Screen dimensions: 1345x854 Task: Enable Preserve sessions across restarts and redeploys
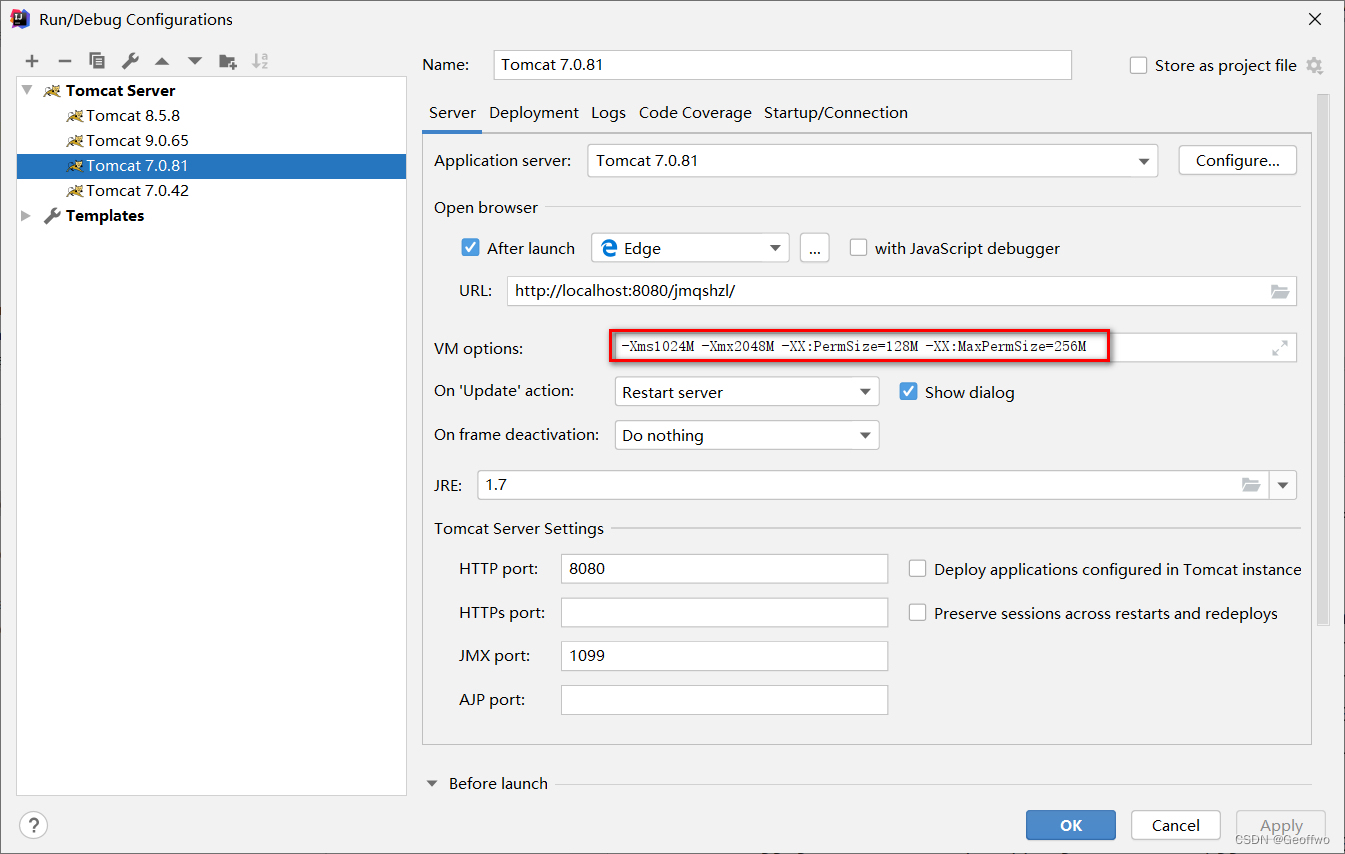click(917, 613)
